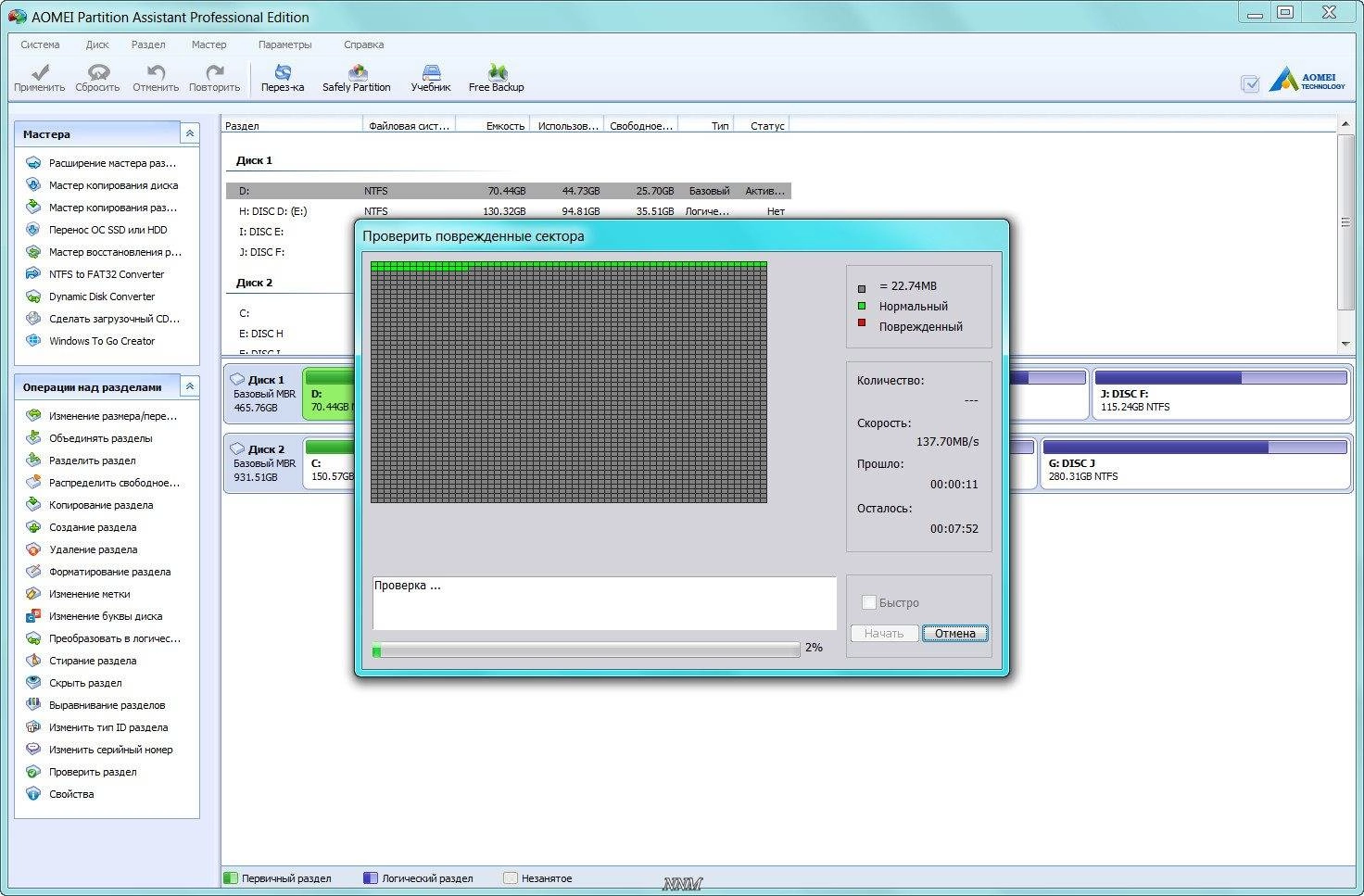Image resolution: width=1364 pixels, height=896 pixels.
Task: Click the checkbox icon beside AOMEI logo
Action: pyautogui.click(x=1250, y=84)
